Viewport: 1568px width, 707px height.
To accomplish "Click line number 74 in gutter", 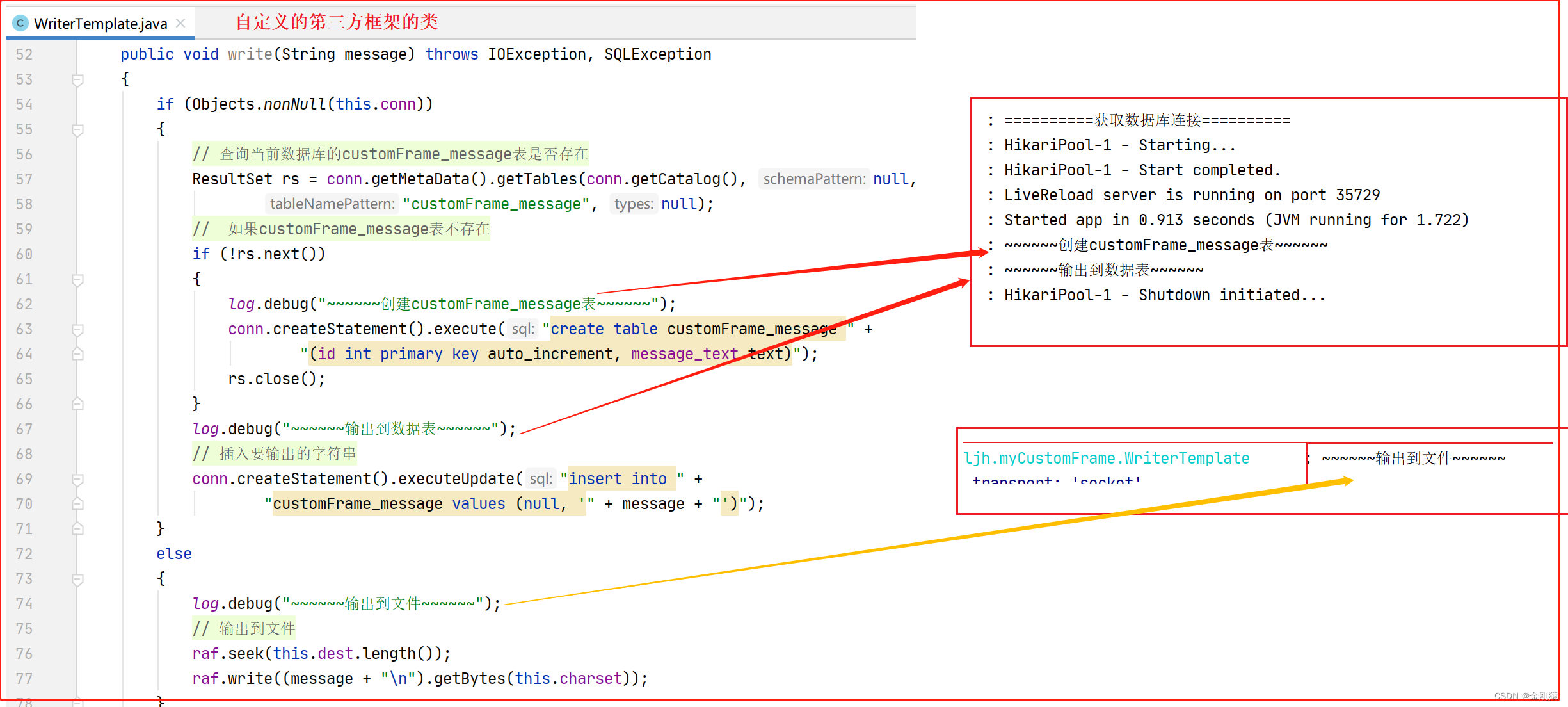I will pyautogui.click(x=24, y=604).
